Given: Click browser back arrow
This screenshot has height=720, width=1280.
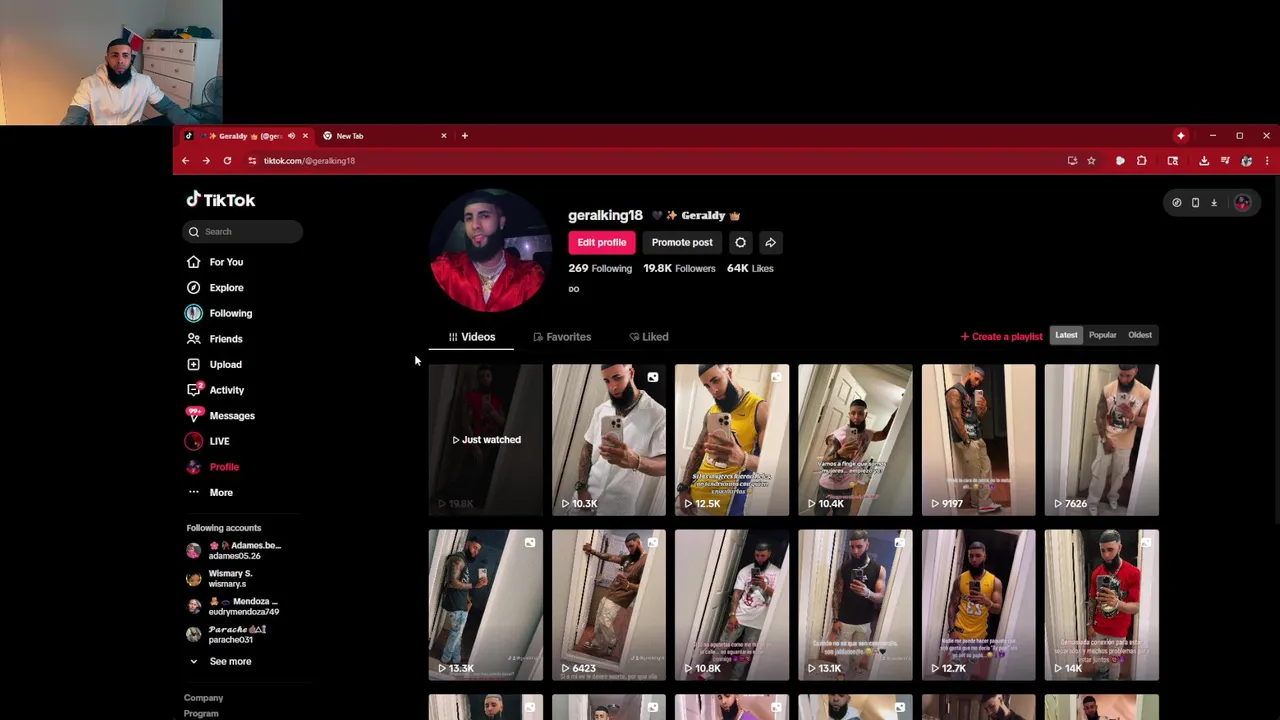Looking at the screenshot, I should pos(185,161).
